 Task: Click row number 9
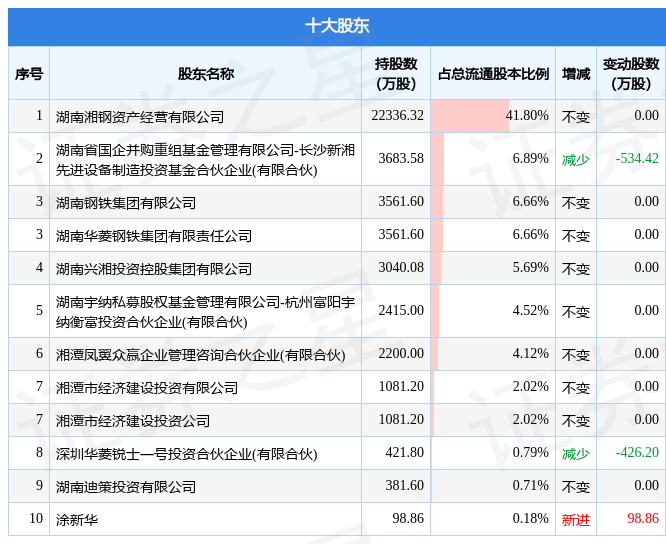(40, 485)
